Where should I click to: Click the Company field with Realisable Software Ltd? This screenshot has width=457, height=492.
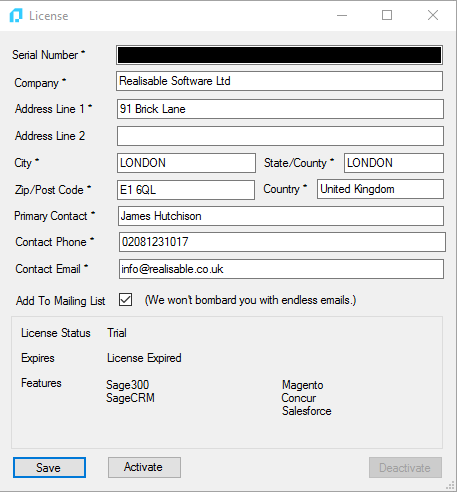(x=279, y=81)
